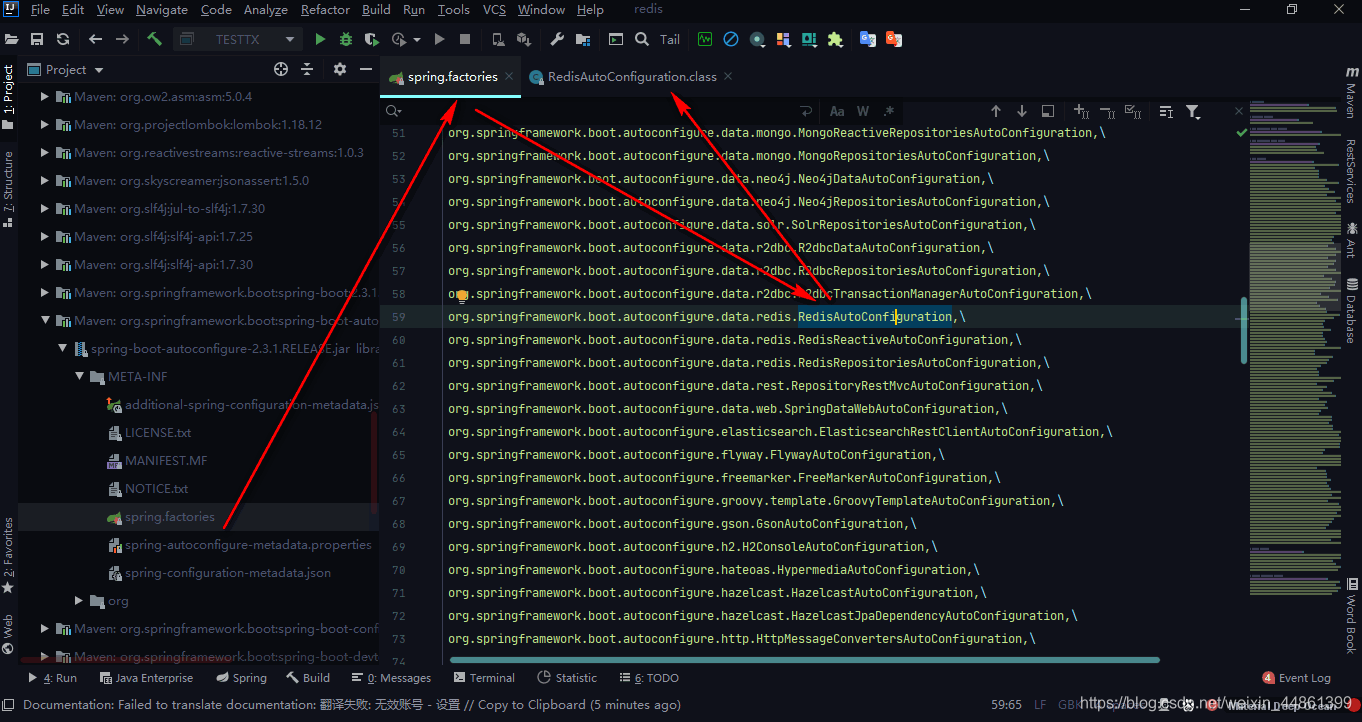The image size is (1362, 722).
Task: Click the red Translate icon
Action: click(893, 39)
